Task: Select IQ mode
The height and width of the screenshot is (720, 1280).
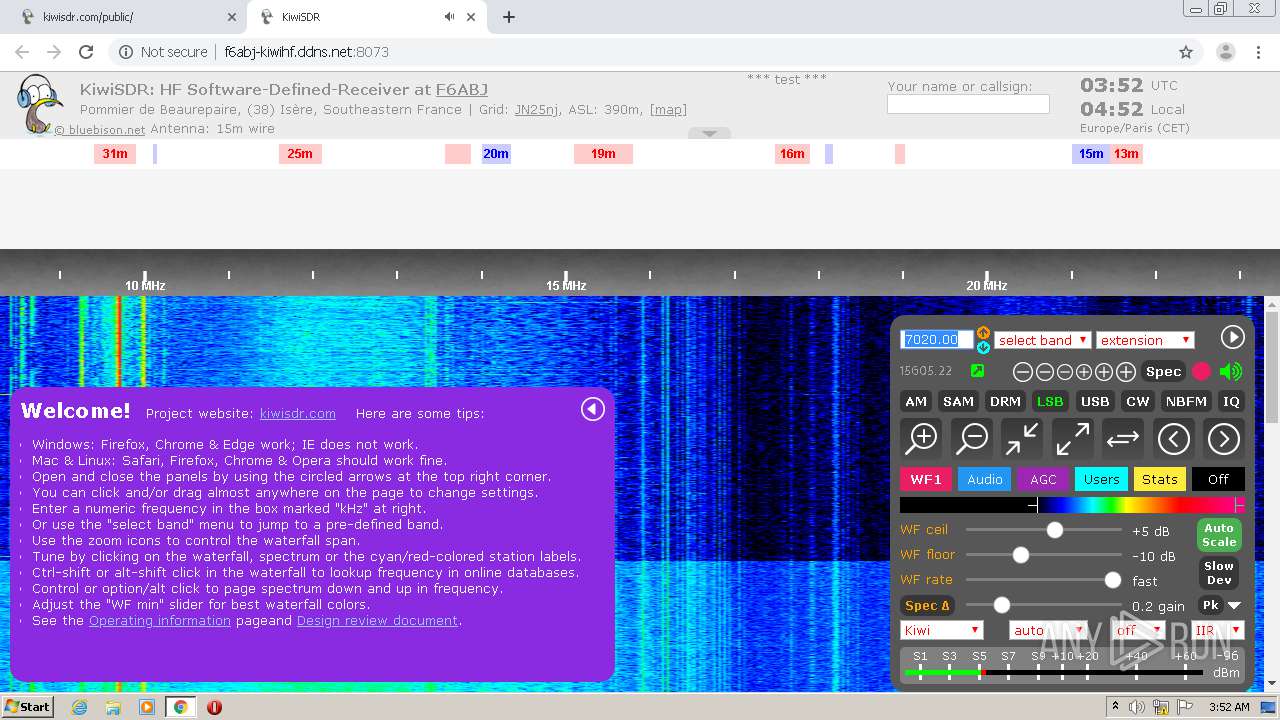Action: [x=1231, y=401]
